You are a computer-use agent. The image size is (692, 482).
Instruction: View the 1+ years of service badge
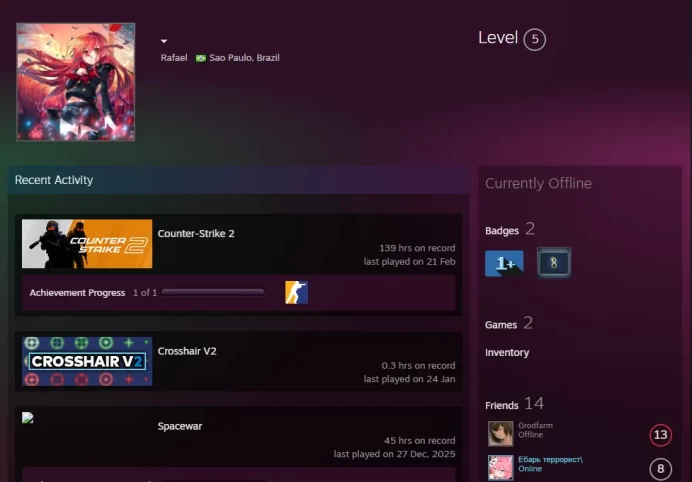(x=504, y=263)
